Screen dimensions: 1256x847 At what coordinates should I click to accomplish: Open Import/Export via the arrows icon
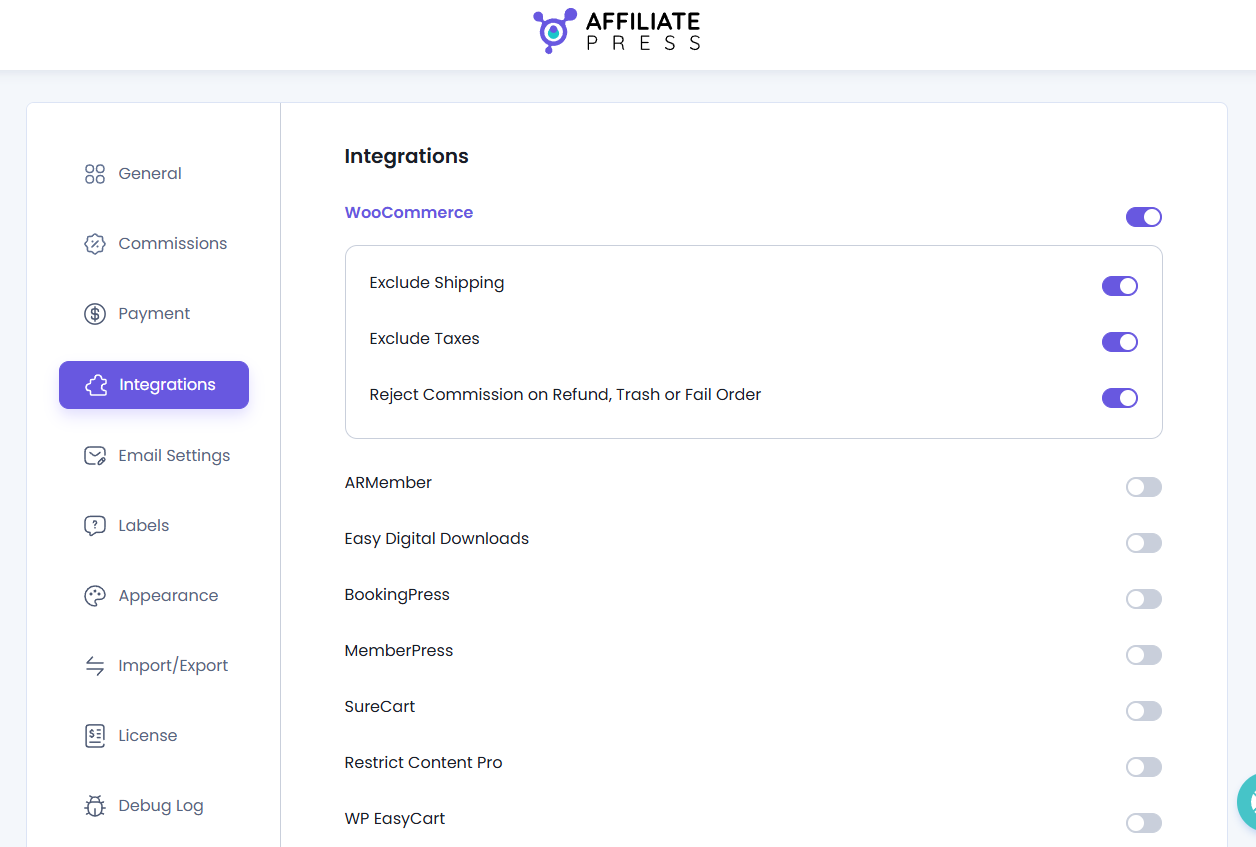[94, 665]
